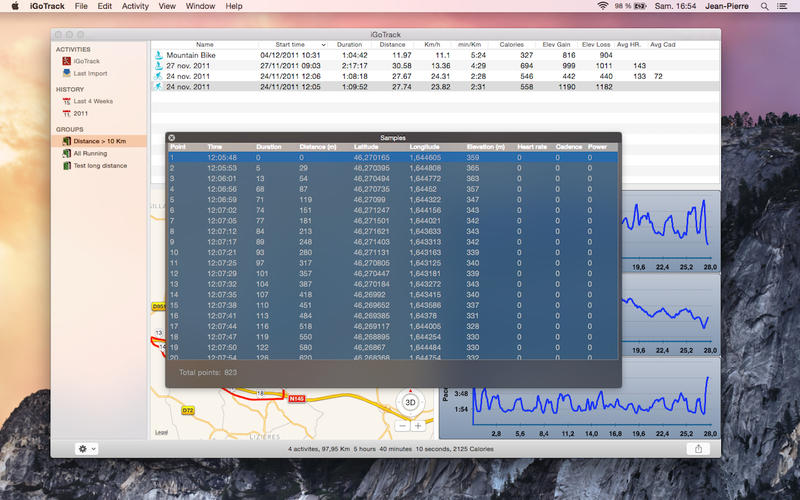This screenshot has height=500, width=800.
Task: Click Heart rate column header
Action: [532, 147]
